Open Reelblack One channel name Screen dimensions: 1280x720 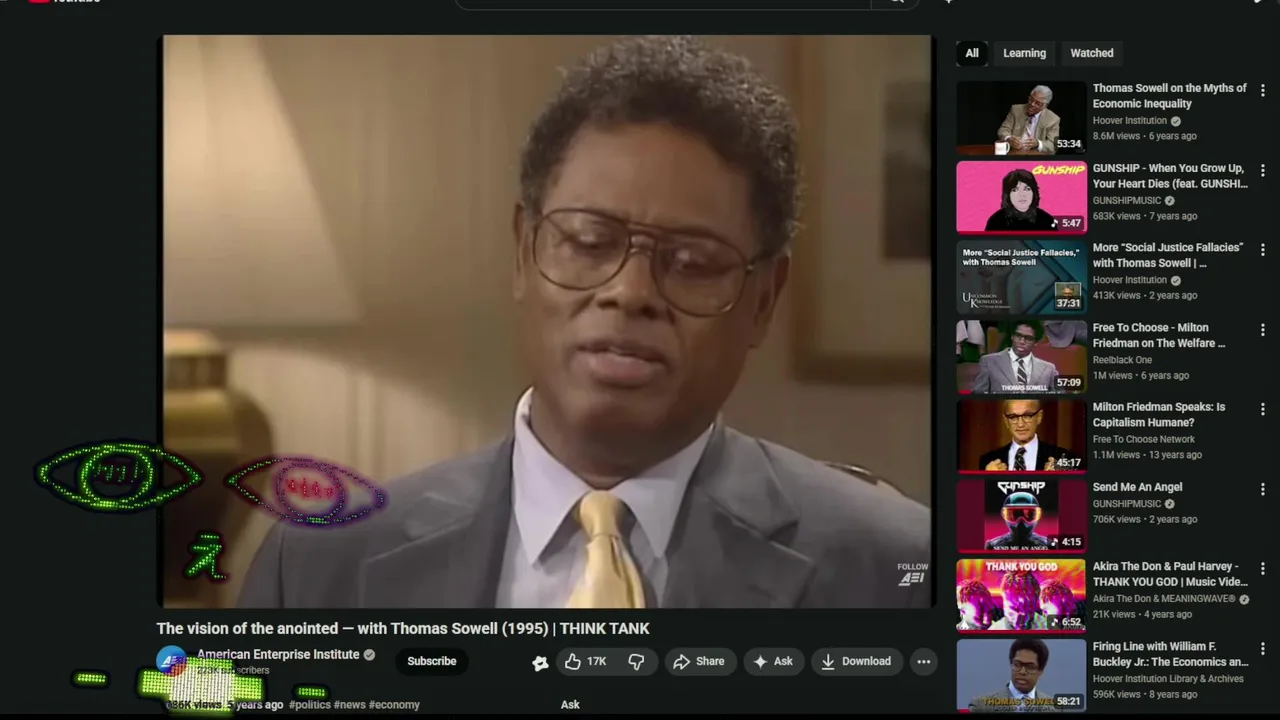[1122, 360]
